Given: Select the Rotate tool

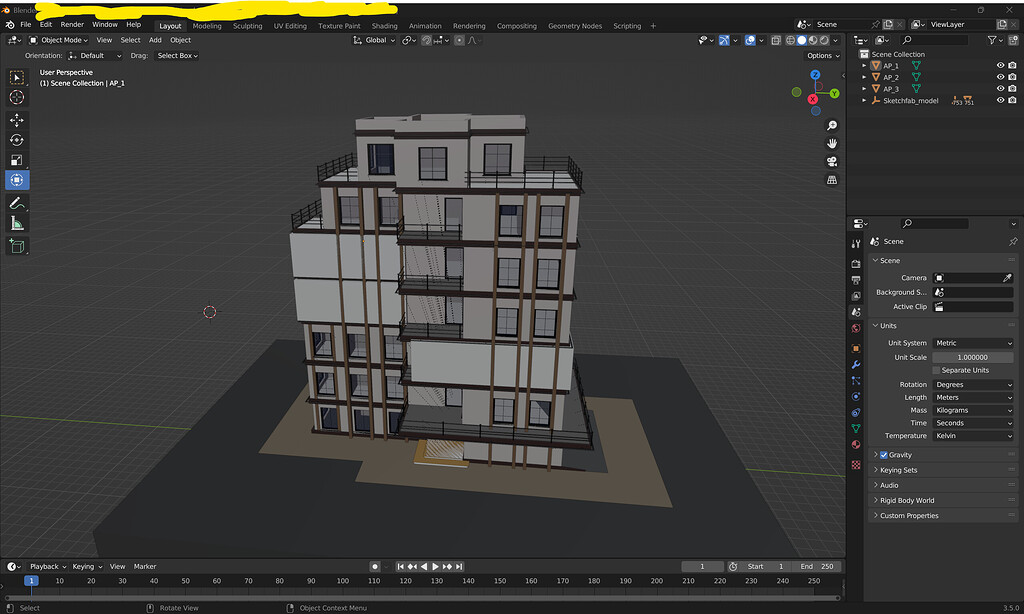Looking at the screenshot, I should pyautogui.click(x=17, y=140).
